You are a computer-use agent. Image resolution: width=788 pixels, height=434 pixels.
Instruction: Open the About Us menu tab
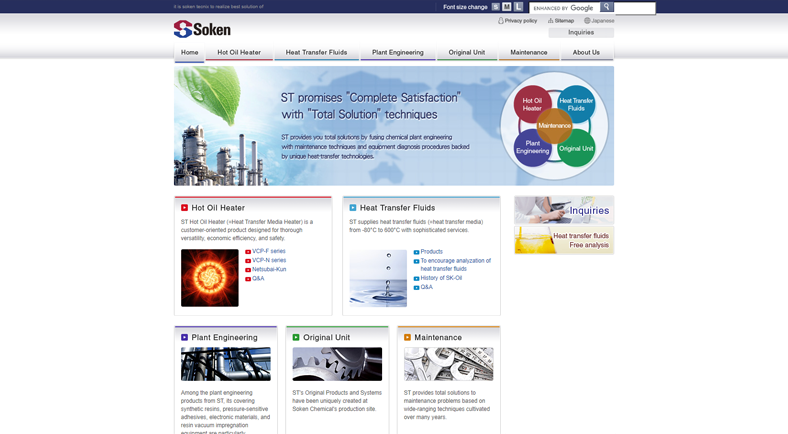586,53
